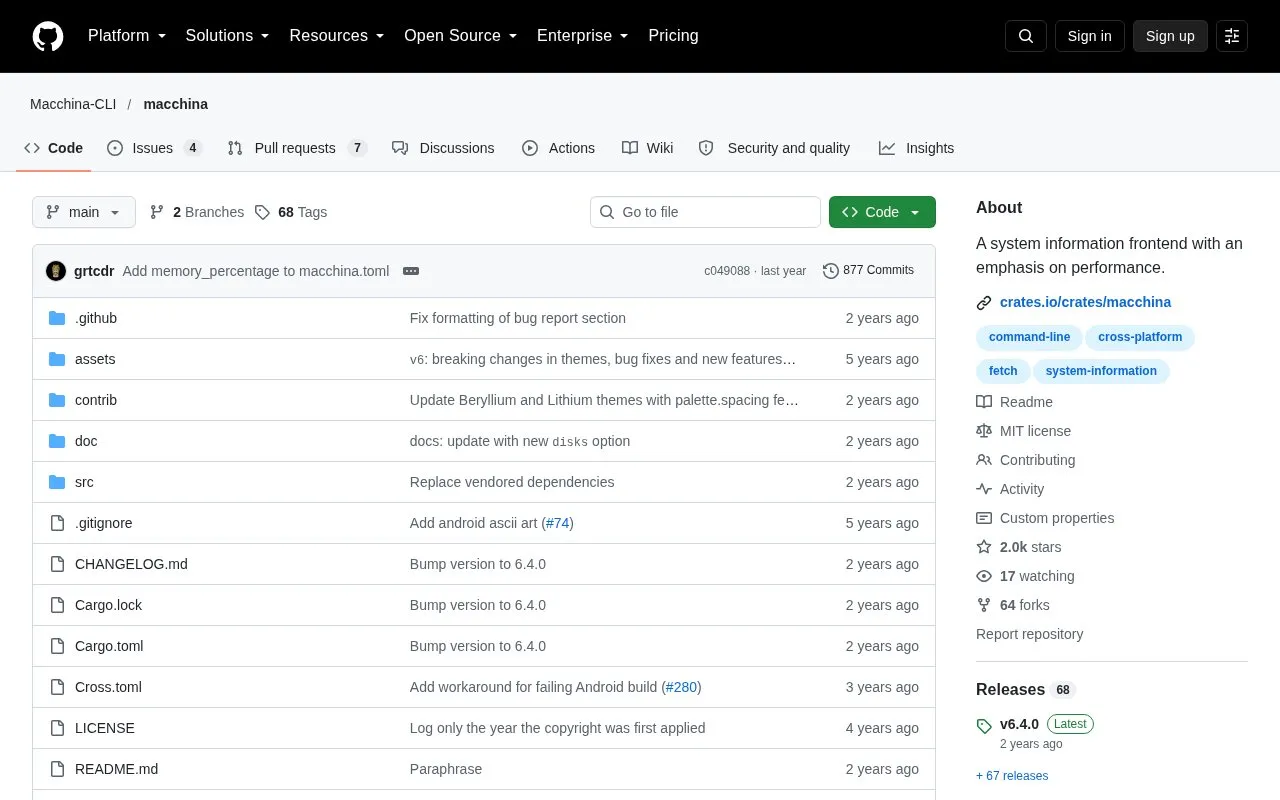Click the Pricing link

point(673,36)
